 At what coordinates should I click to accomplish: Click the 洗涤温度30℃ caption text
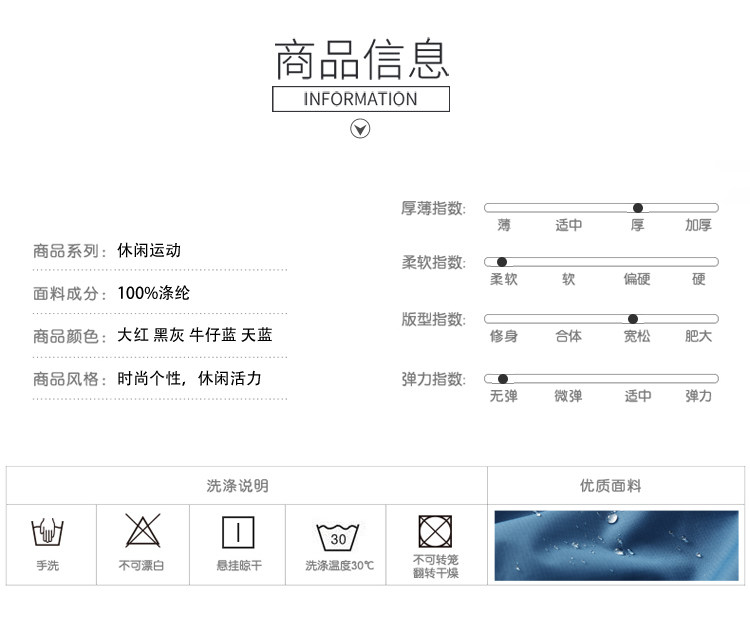[339, 565]
